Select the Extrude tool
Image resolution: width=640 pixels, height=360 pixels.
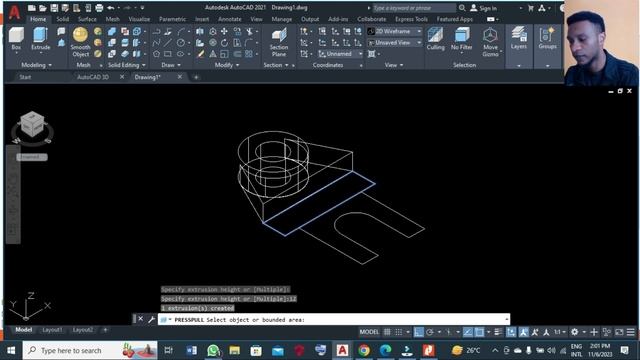40,39
